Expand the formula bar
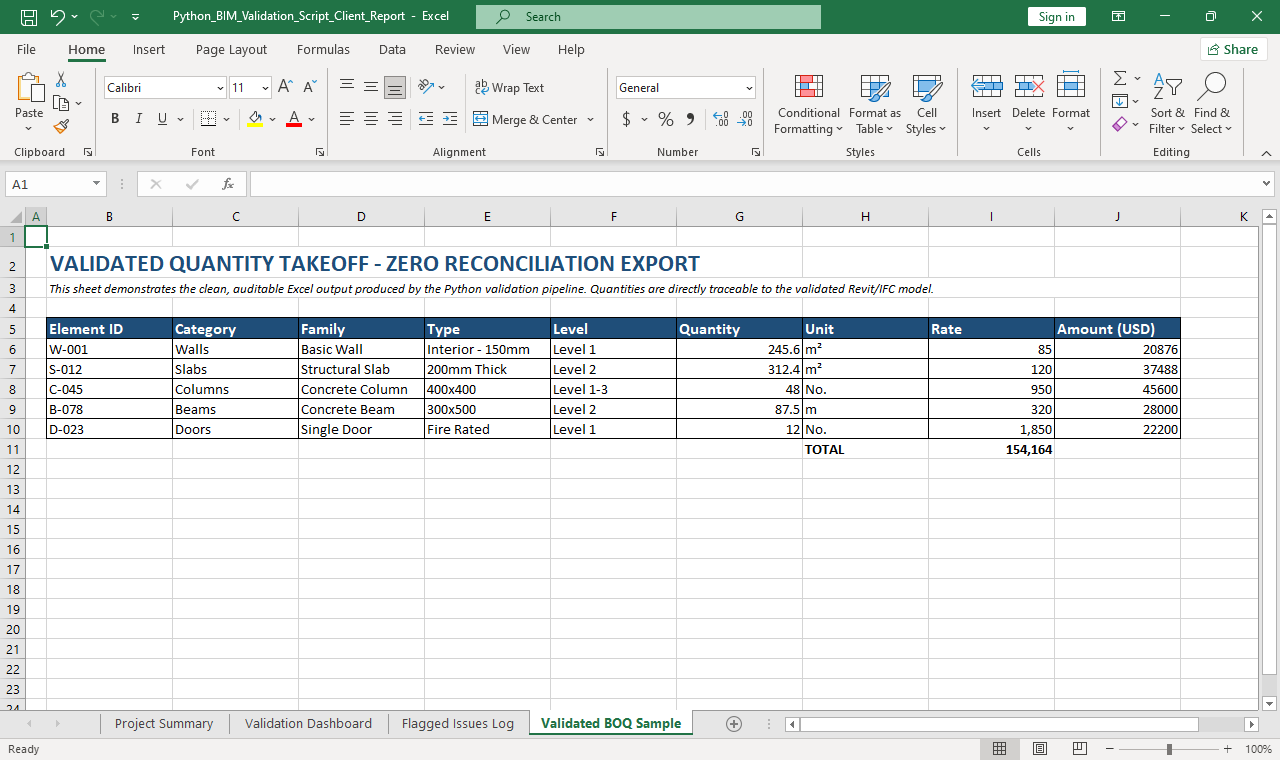1280x760 pixels. point(1267,184)
